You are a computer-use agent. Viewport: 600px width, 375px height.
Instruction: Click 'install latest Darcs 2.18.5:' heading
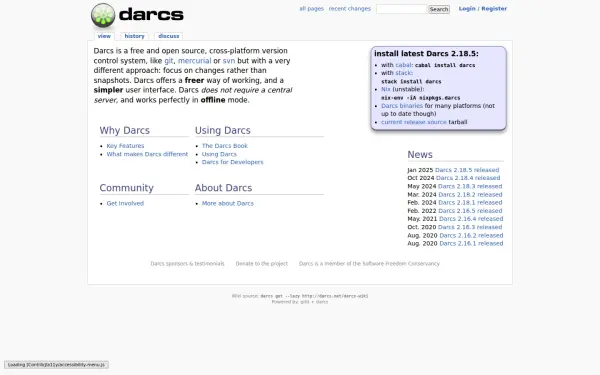[x=426, y=54]
